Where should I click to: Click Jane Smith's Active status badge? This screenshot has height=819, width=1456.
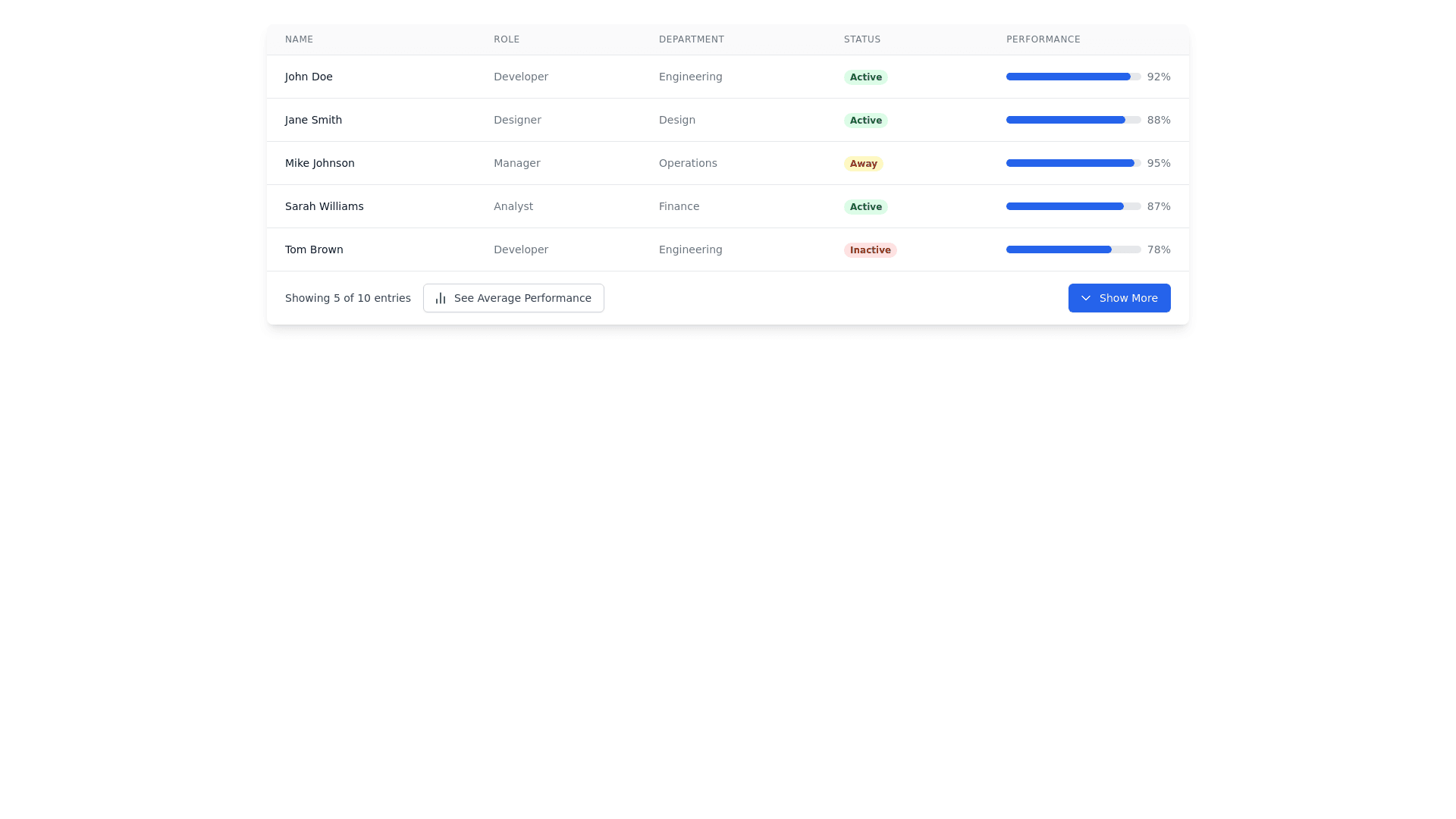pos(865,121)
